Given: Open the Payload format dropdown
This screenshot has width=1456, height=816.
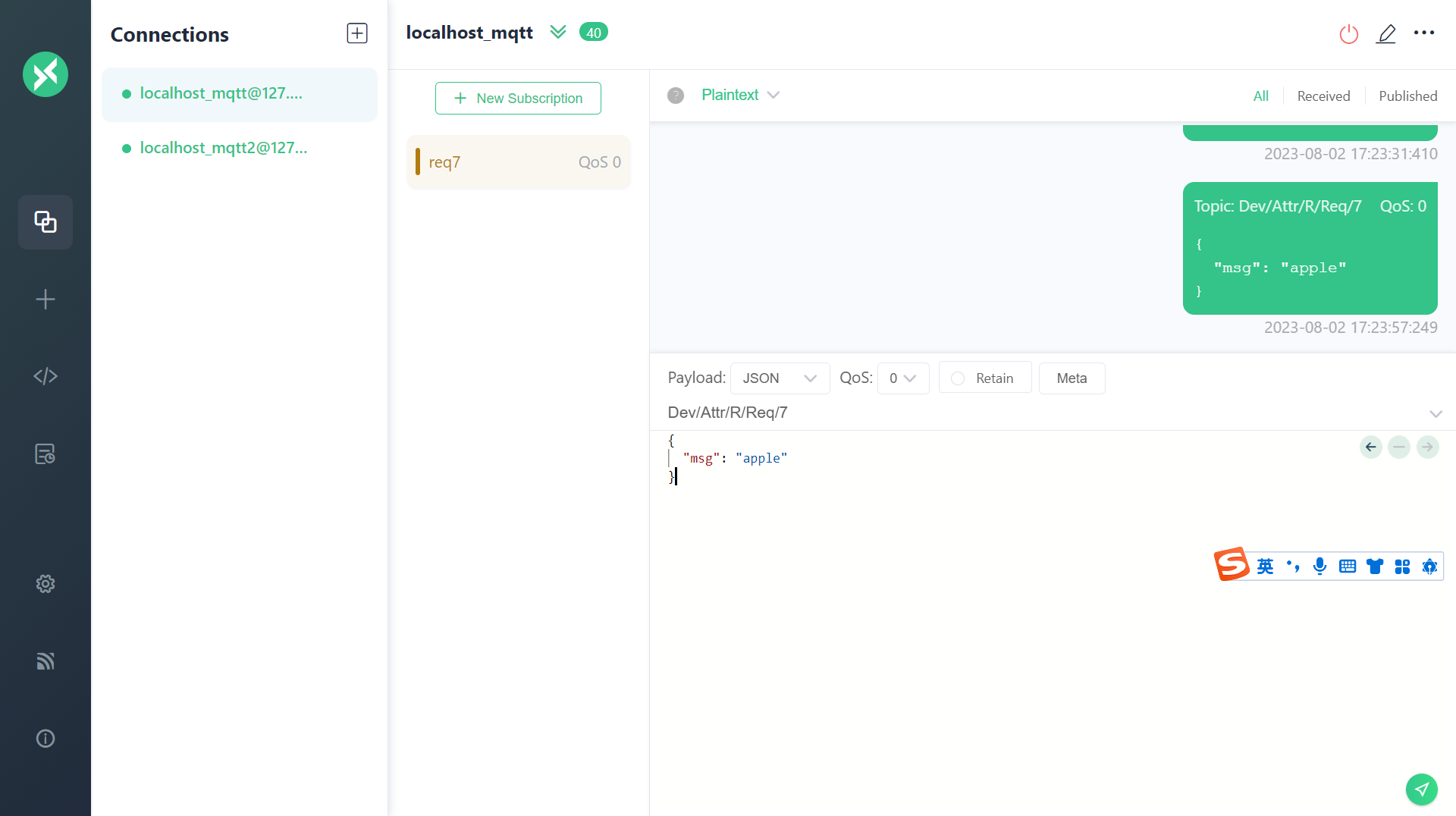Looking at the screenshot, I should pos(779,378).
